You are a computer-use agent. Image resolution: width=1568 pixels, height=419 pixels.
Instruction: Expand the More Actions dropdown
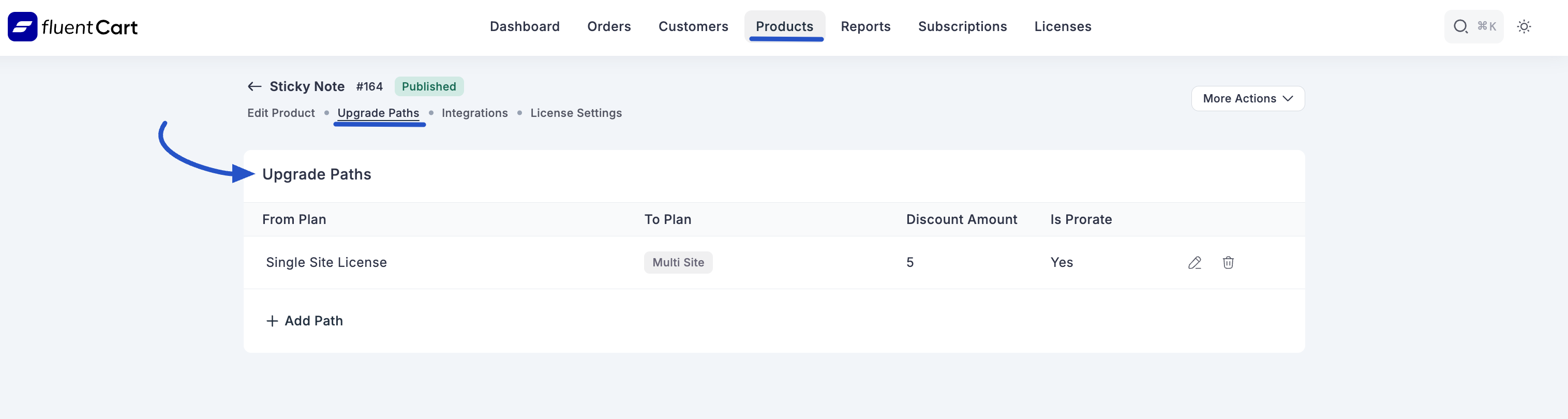(1240, 99)
